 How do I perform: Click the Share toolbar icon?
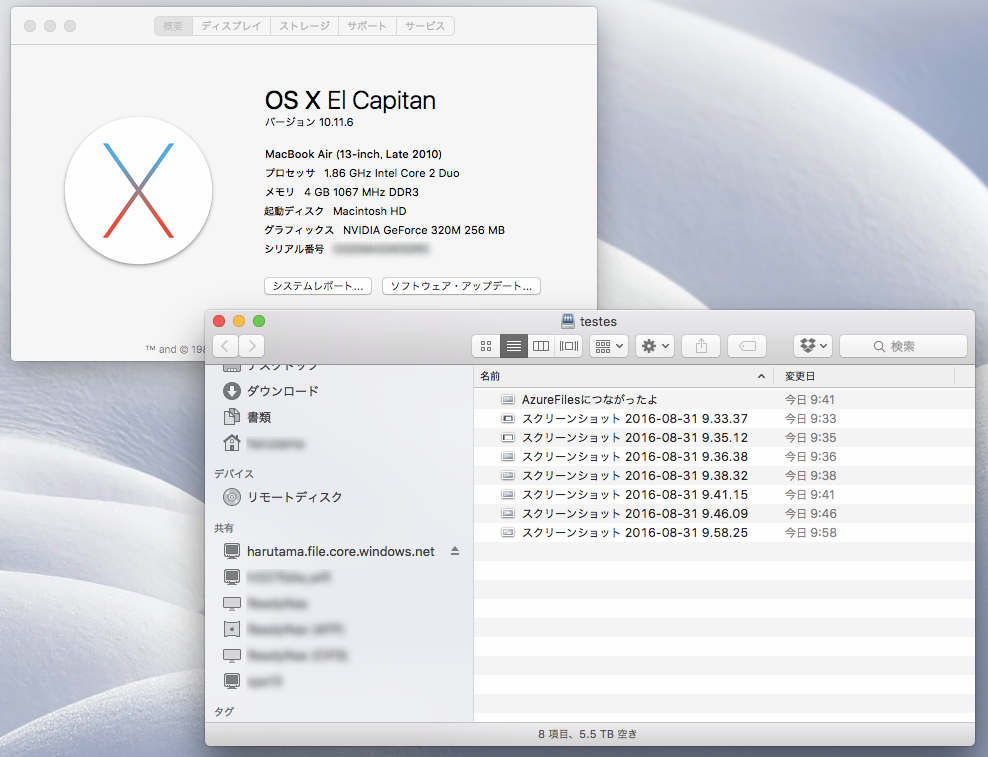[x=701, y=346]
